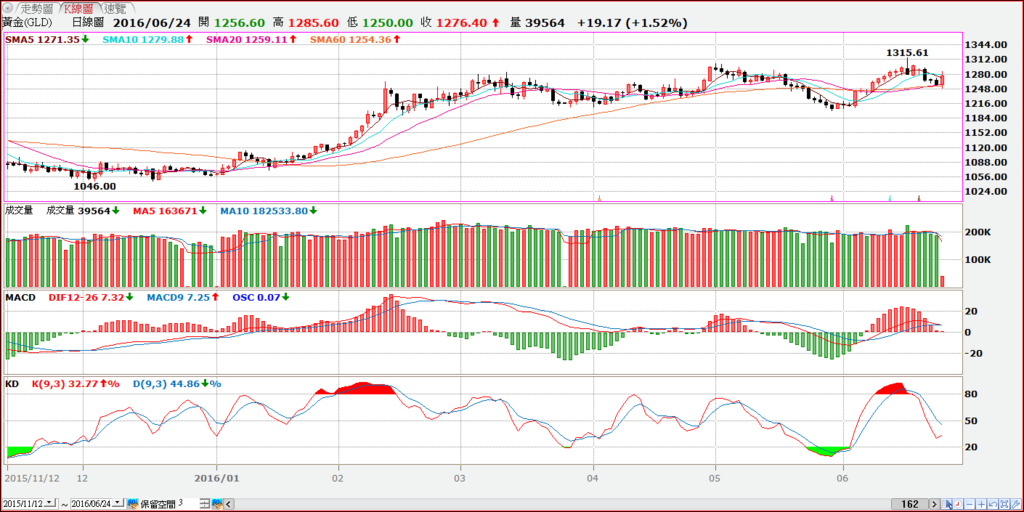Click the 保留空間 spinner stepper
1024x512 pixels.
tap(204, 504)
